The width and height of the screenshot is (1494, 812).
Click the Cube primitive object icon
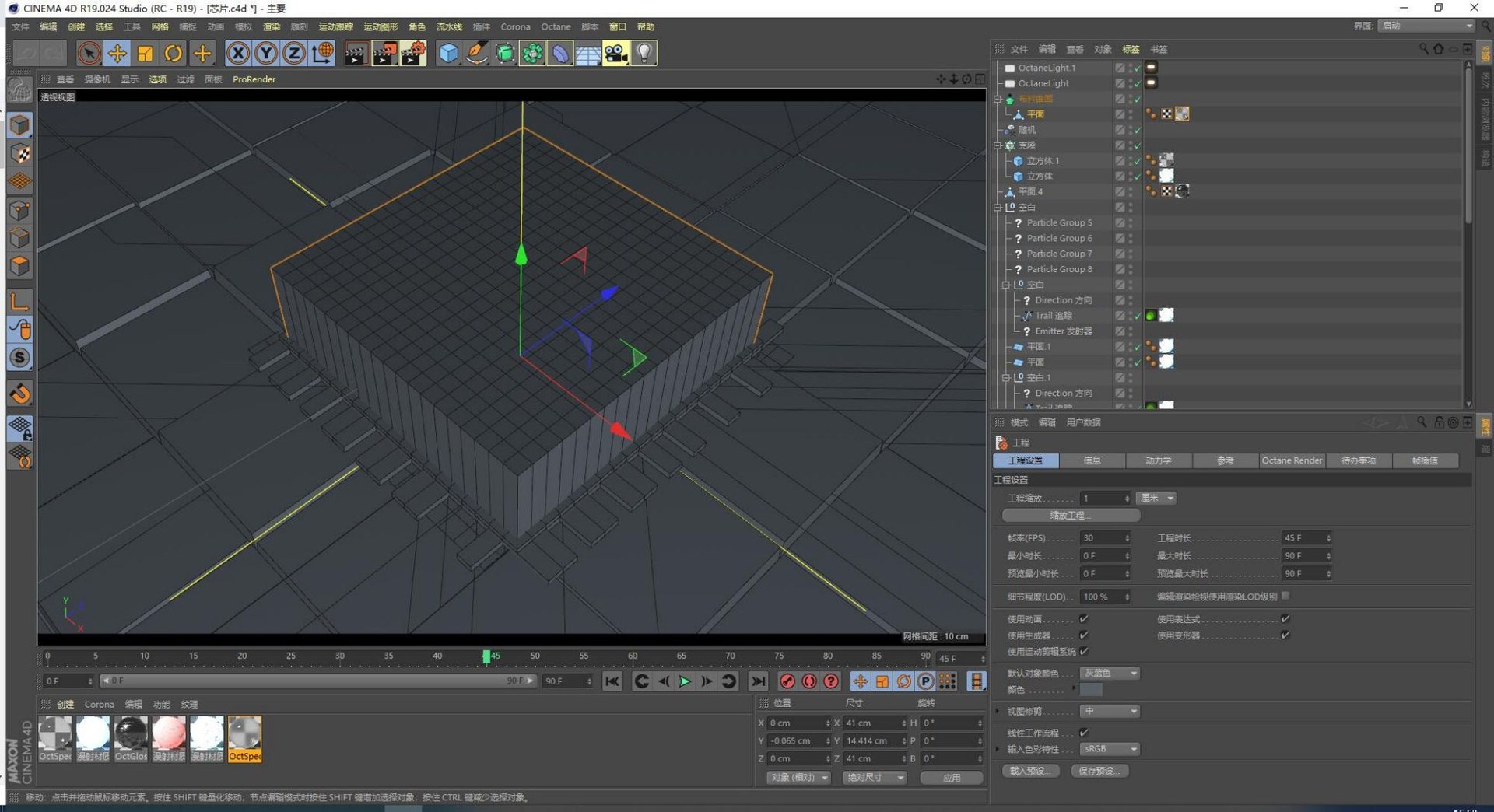point(448,53)
